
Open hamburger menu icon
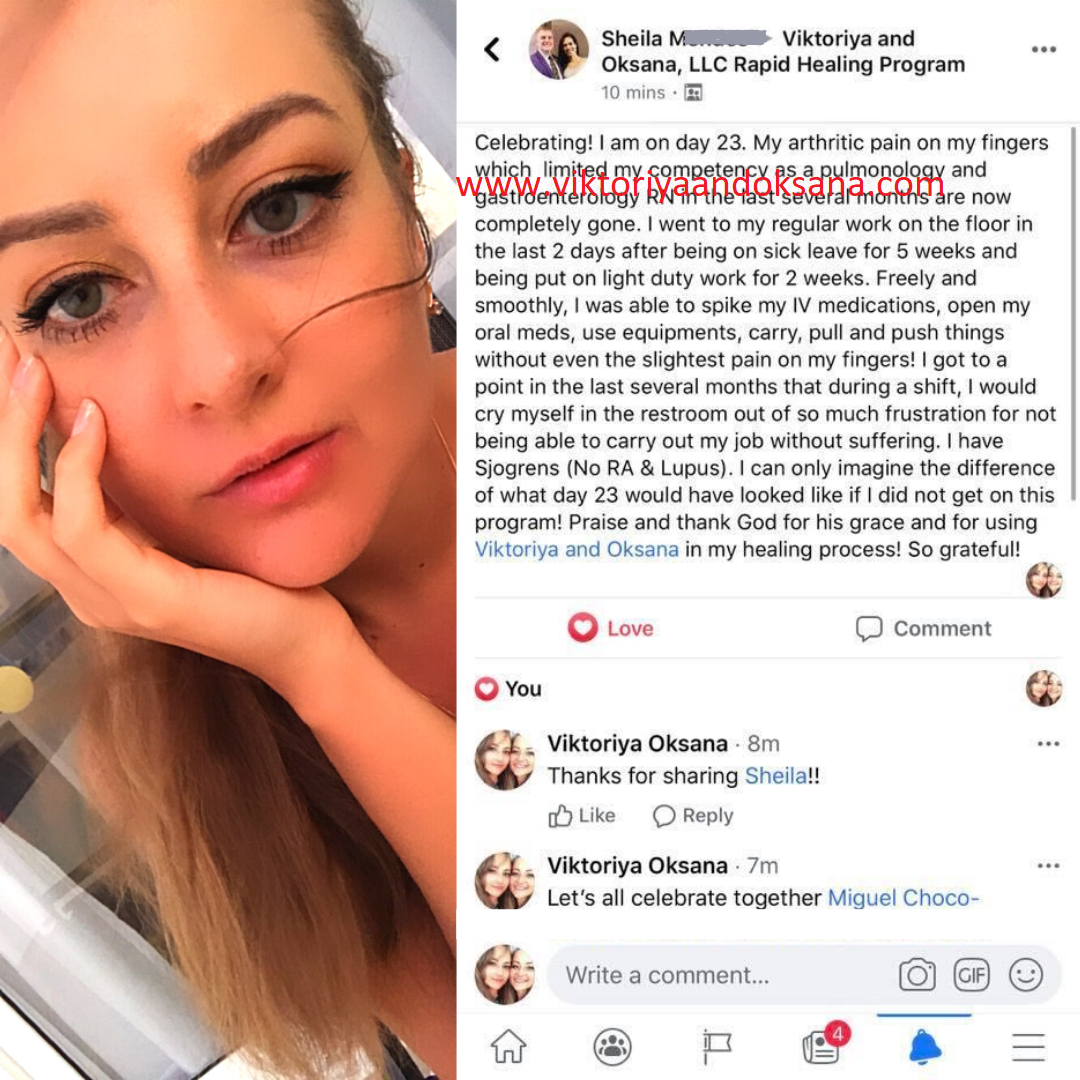pyautogui.click(x=1028, y=1047)
